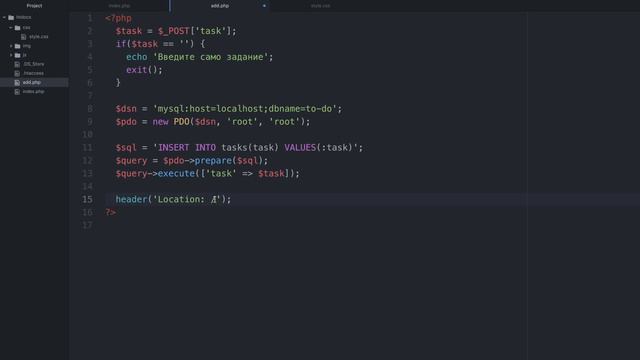Click the .DS_Store file icon

(x=17, y=64)
